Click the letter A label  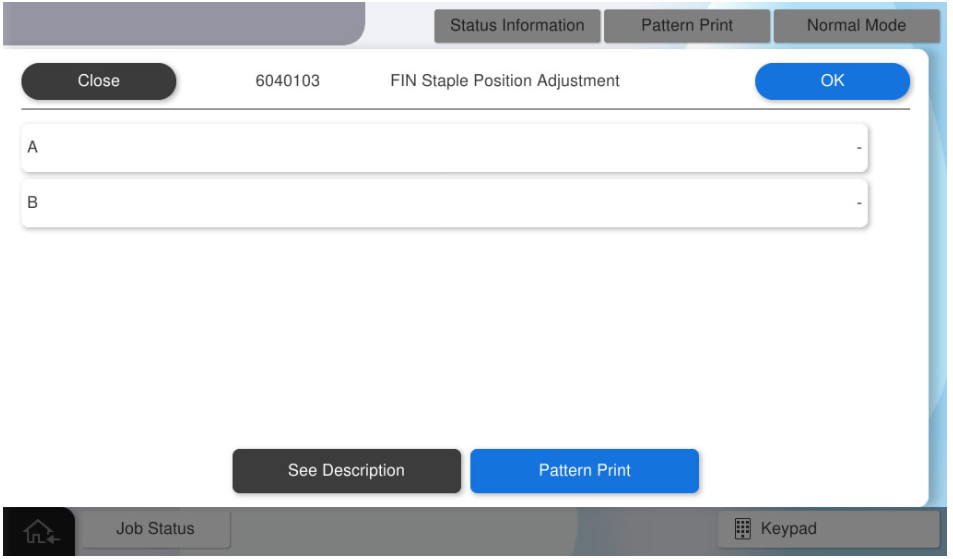(33, 148)
